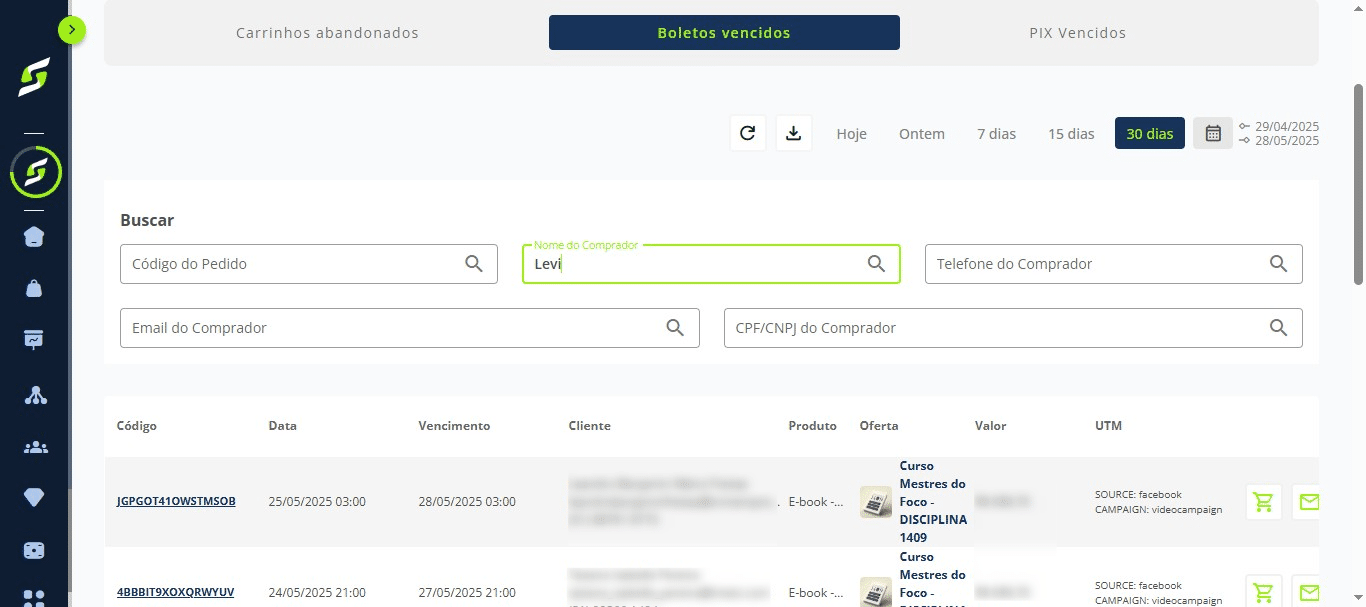Viewport: 1366px width, 607px height.
Task: Open the network nodes sidebar icon
Action: click(x=35, y=394)
